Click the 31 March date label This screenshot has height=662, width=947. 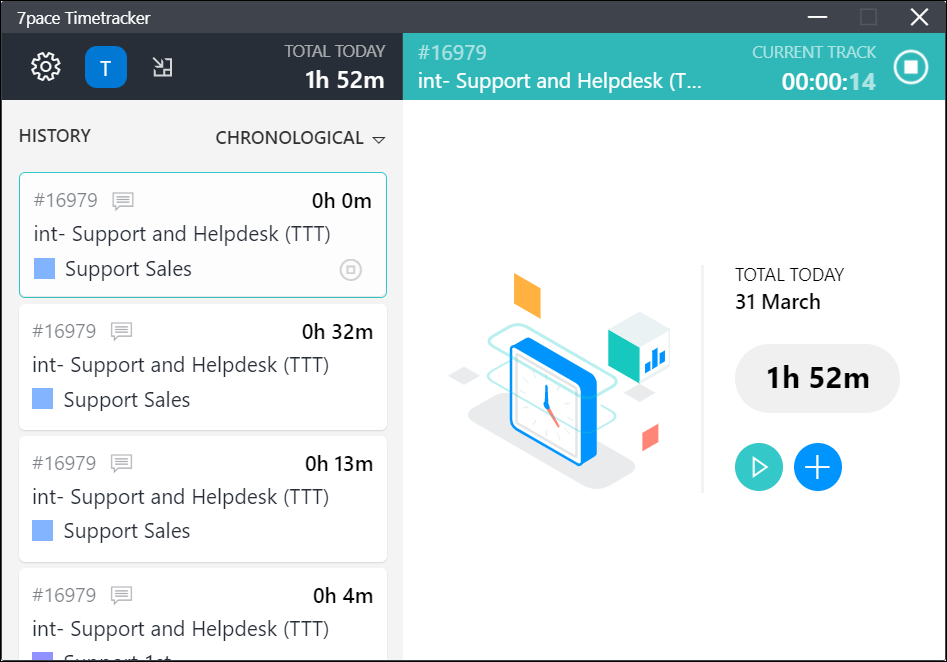point(778,301)
